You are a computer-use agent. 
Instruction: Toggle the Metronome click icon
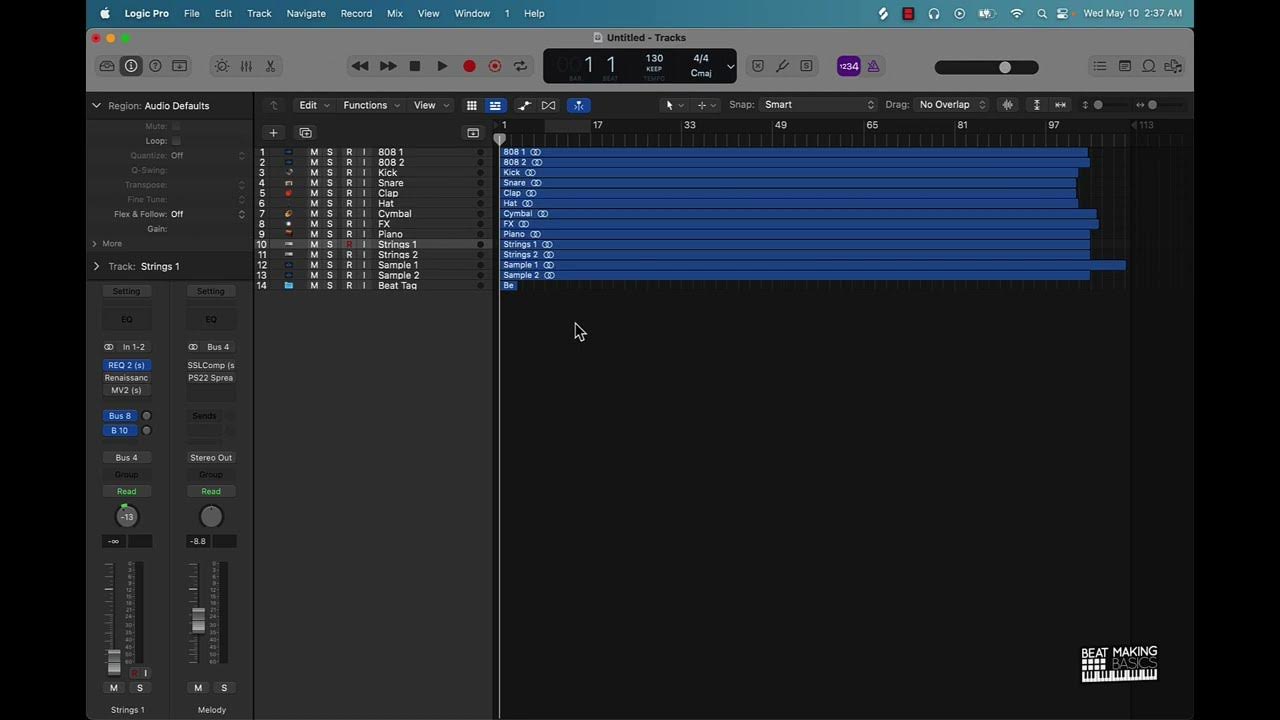pos(873,66)
